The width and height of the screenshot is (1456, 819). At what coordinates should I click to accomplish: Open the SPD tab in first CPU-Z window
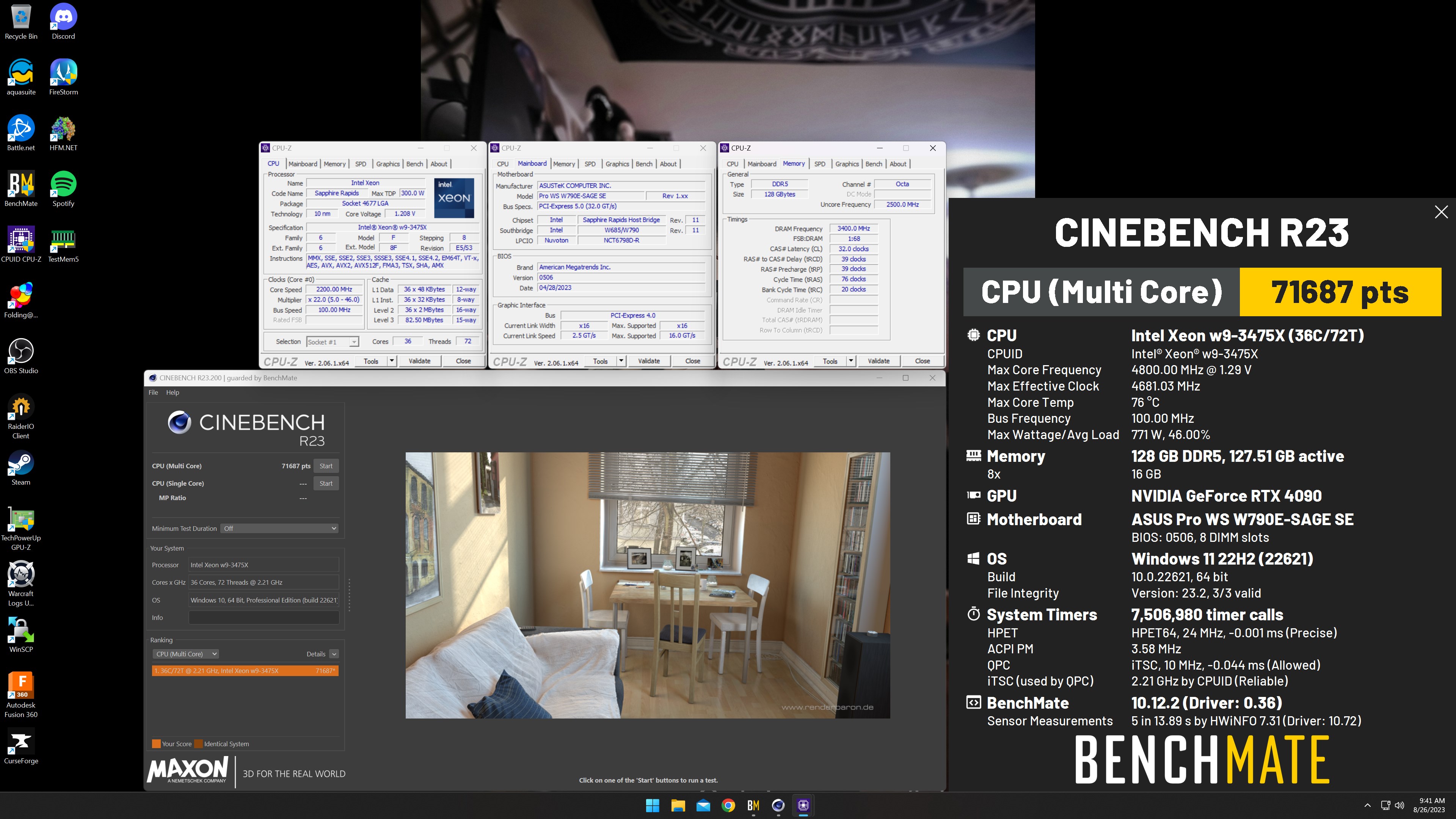pos(361,164)
